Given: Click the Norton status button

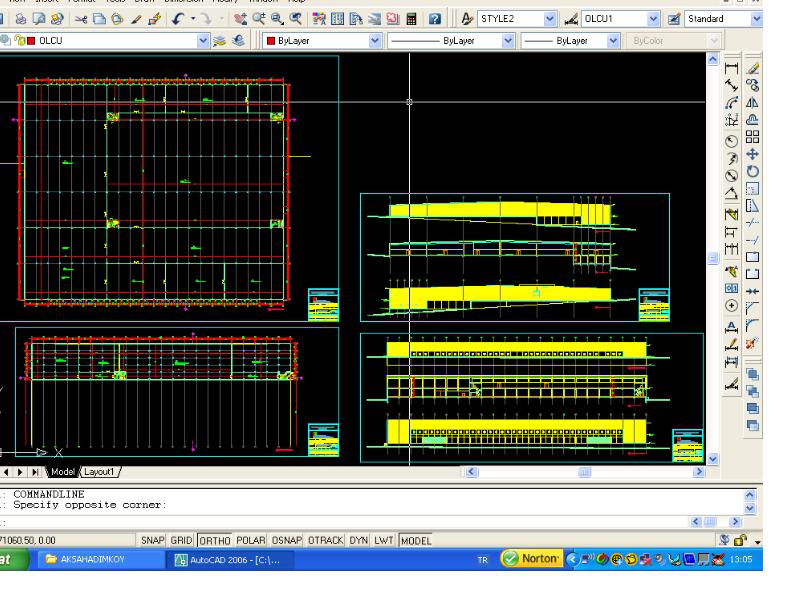Looking at the screenshot, I should [532, 559].
